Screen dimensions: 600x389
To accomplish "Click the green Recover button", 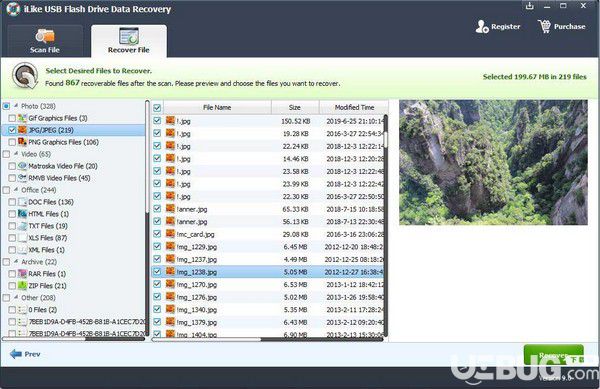I will (553, 355).
